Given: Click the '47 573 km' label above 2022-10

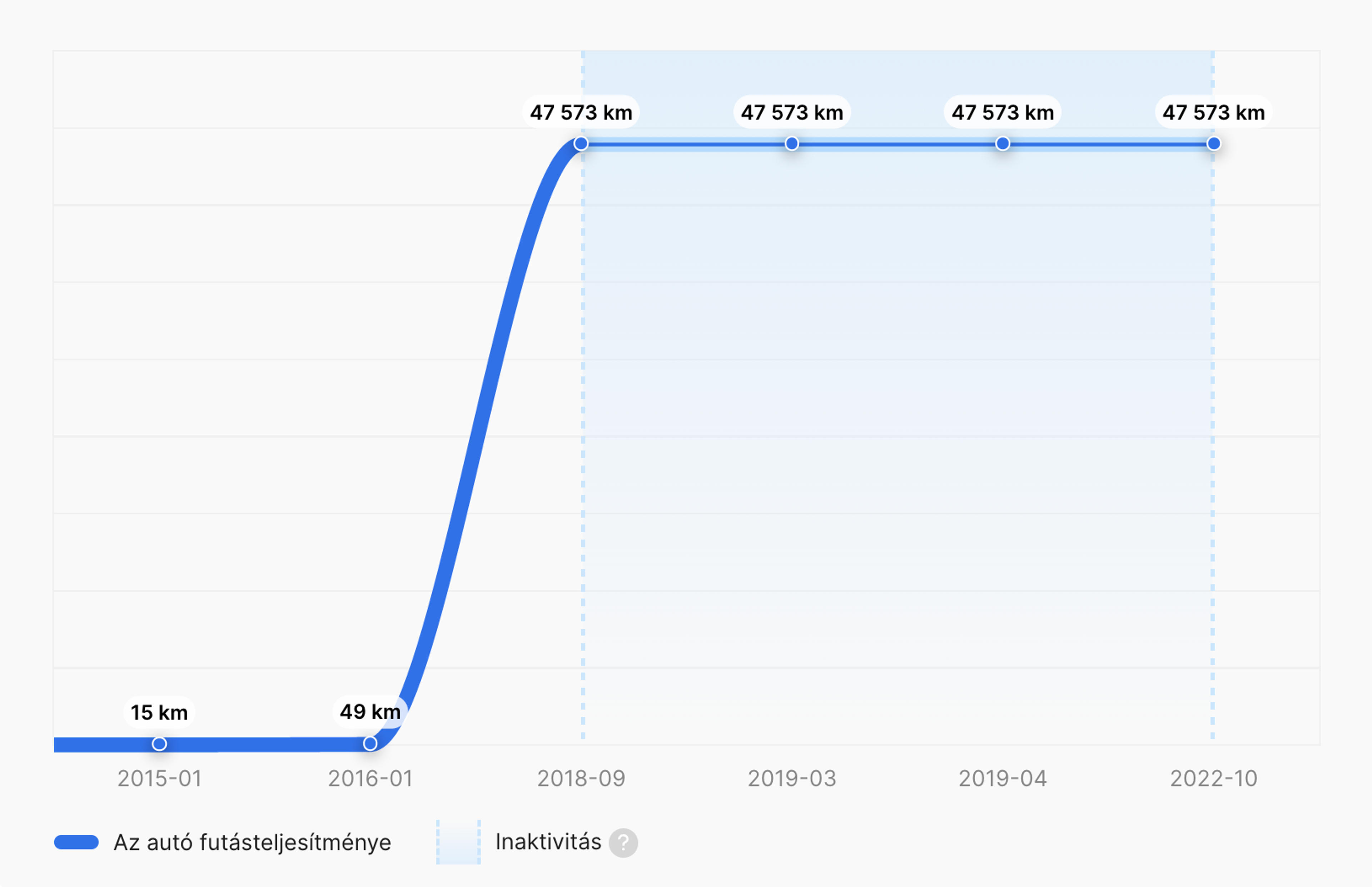Looking at the screenshot, I should (x=1214, y=112).
